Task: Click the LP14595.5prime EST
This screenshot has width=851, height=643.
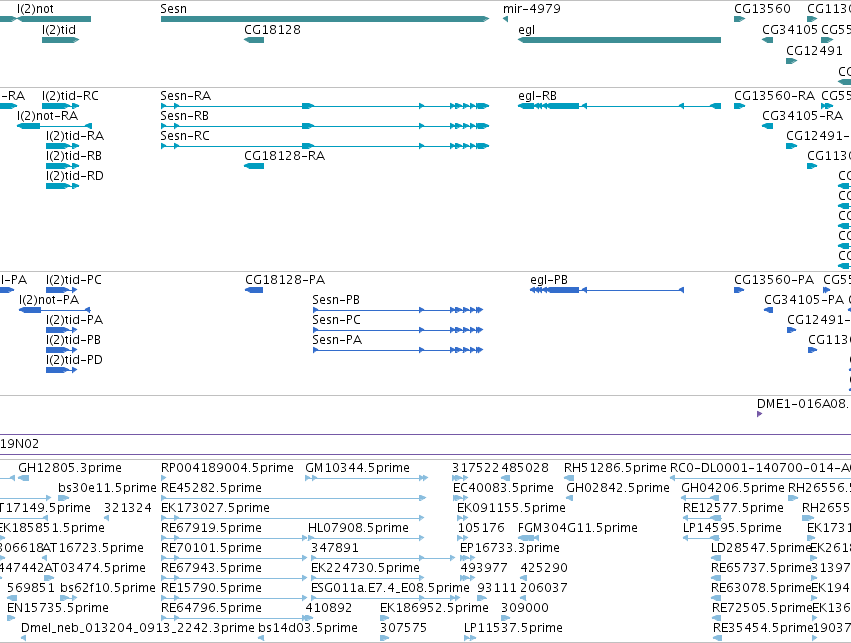Action: pos(701,538)
